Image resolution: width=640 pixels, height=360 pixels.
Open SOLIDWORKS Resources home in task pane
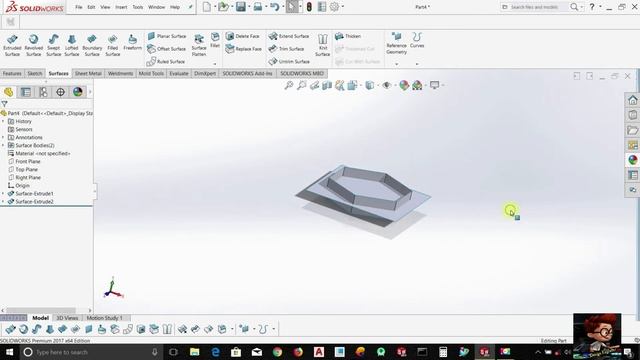click(x=633, y=100)
